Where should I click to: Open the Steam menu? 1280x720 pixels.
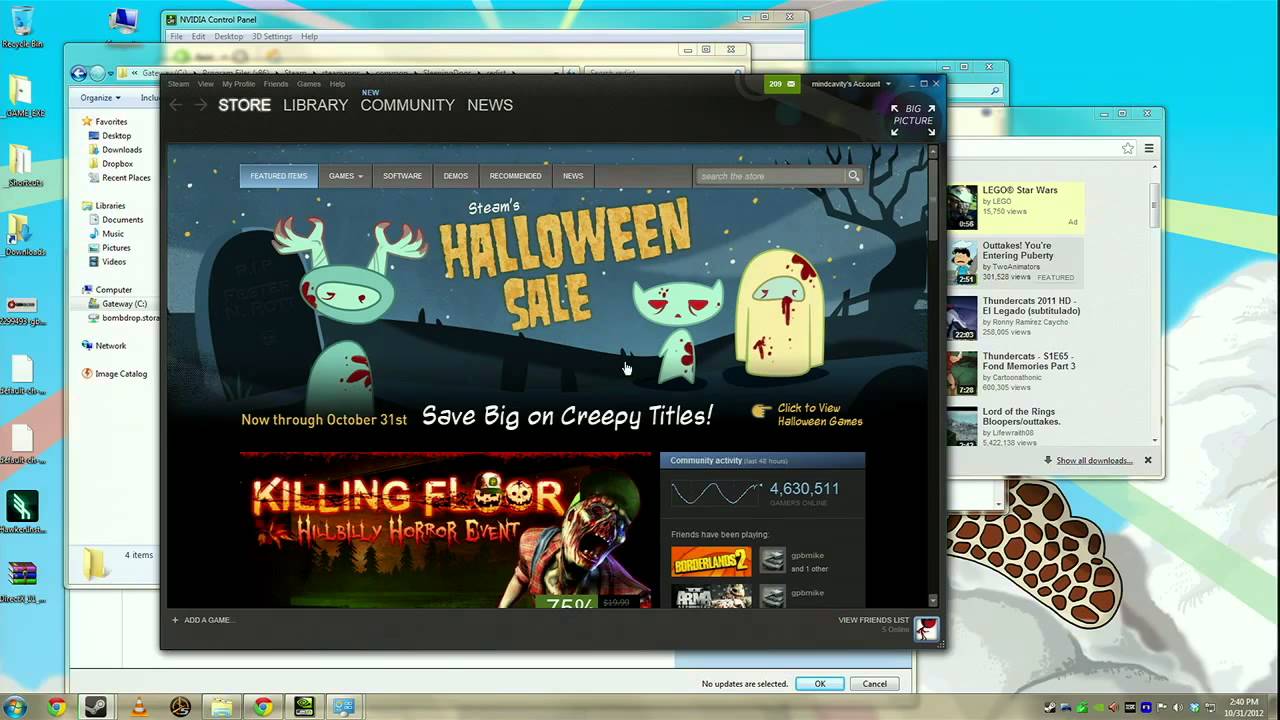pyautogui.click(x=178, y=84)
